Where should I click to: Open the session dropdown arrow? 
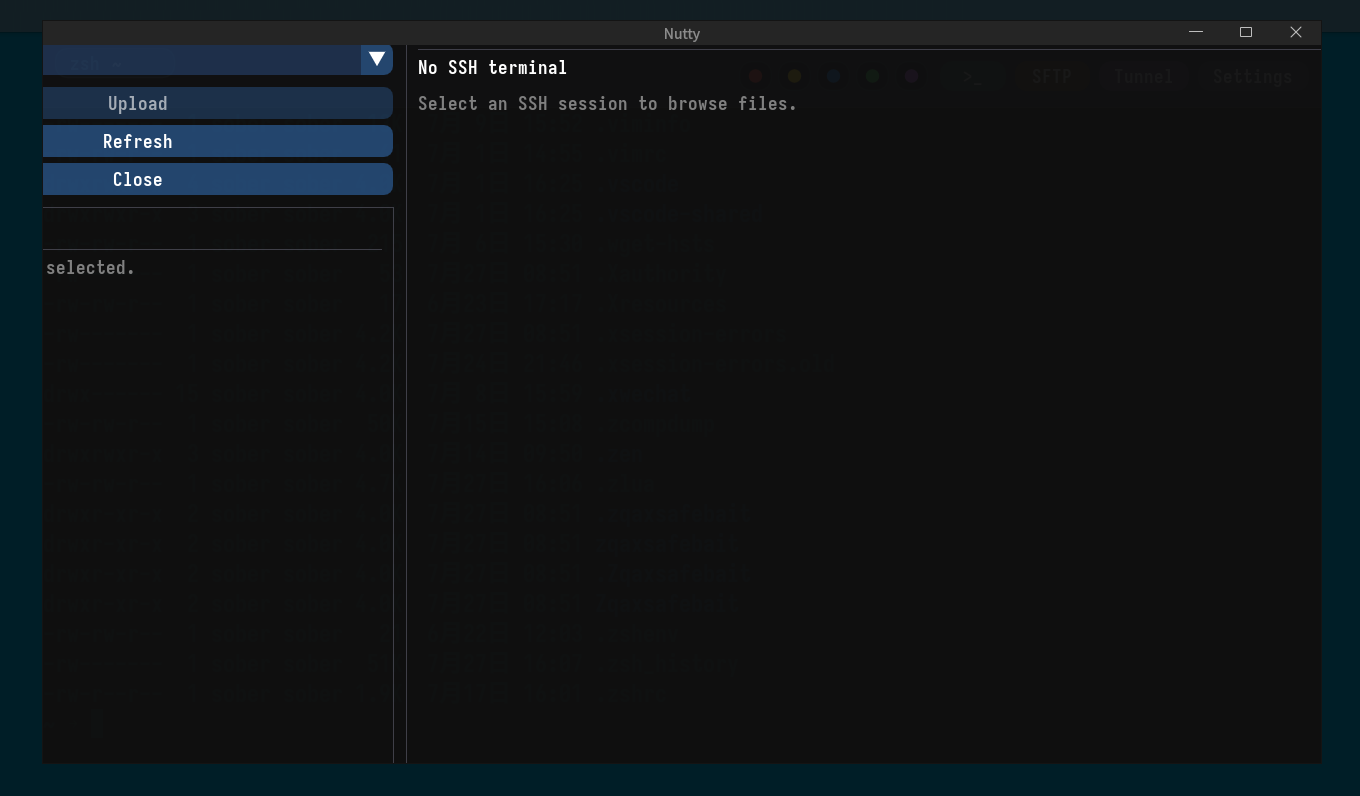[x=377, y=60]
